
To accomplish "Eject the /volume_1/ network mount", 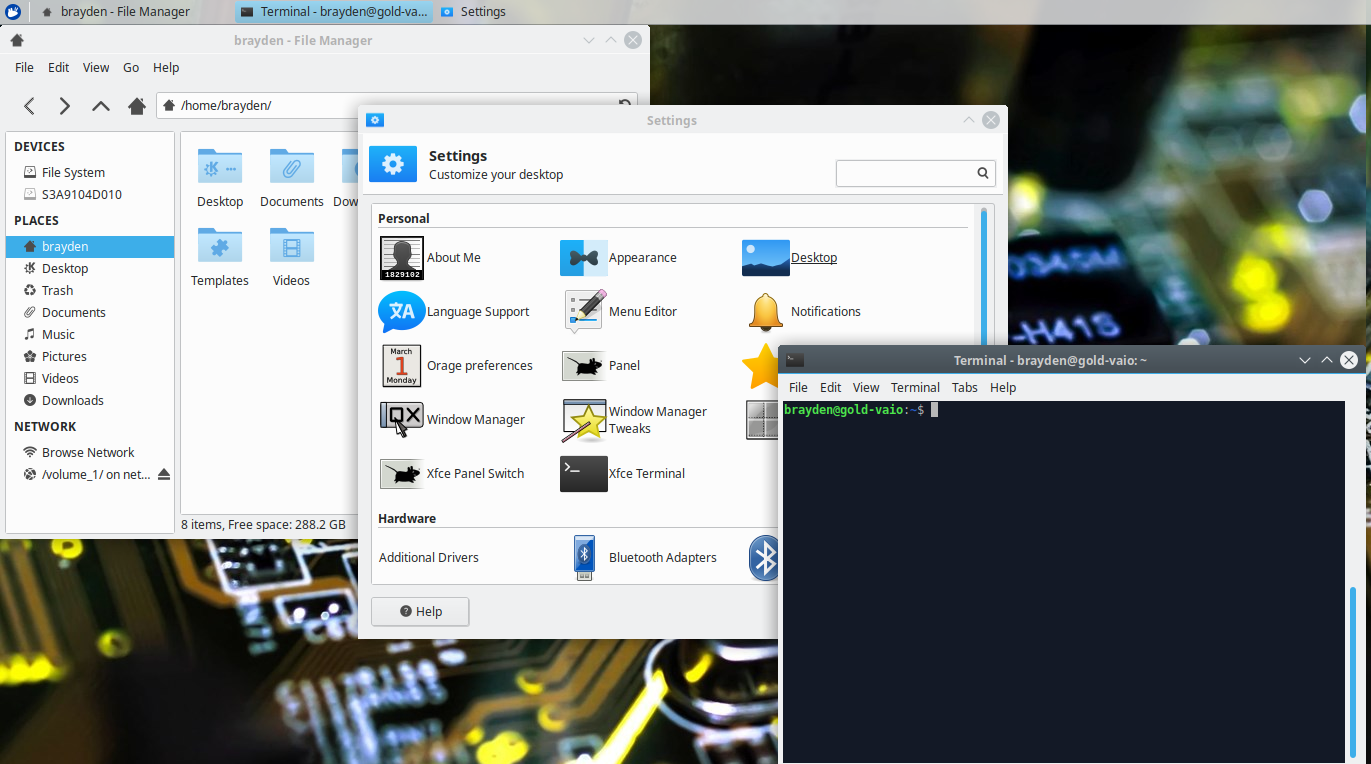I will [x=164, y=474].
